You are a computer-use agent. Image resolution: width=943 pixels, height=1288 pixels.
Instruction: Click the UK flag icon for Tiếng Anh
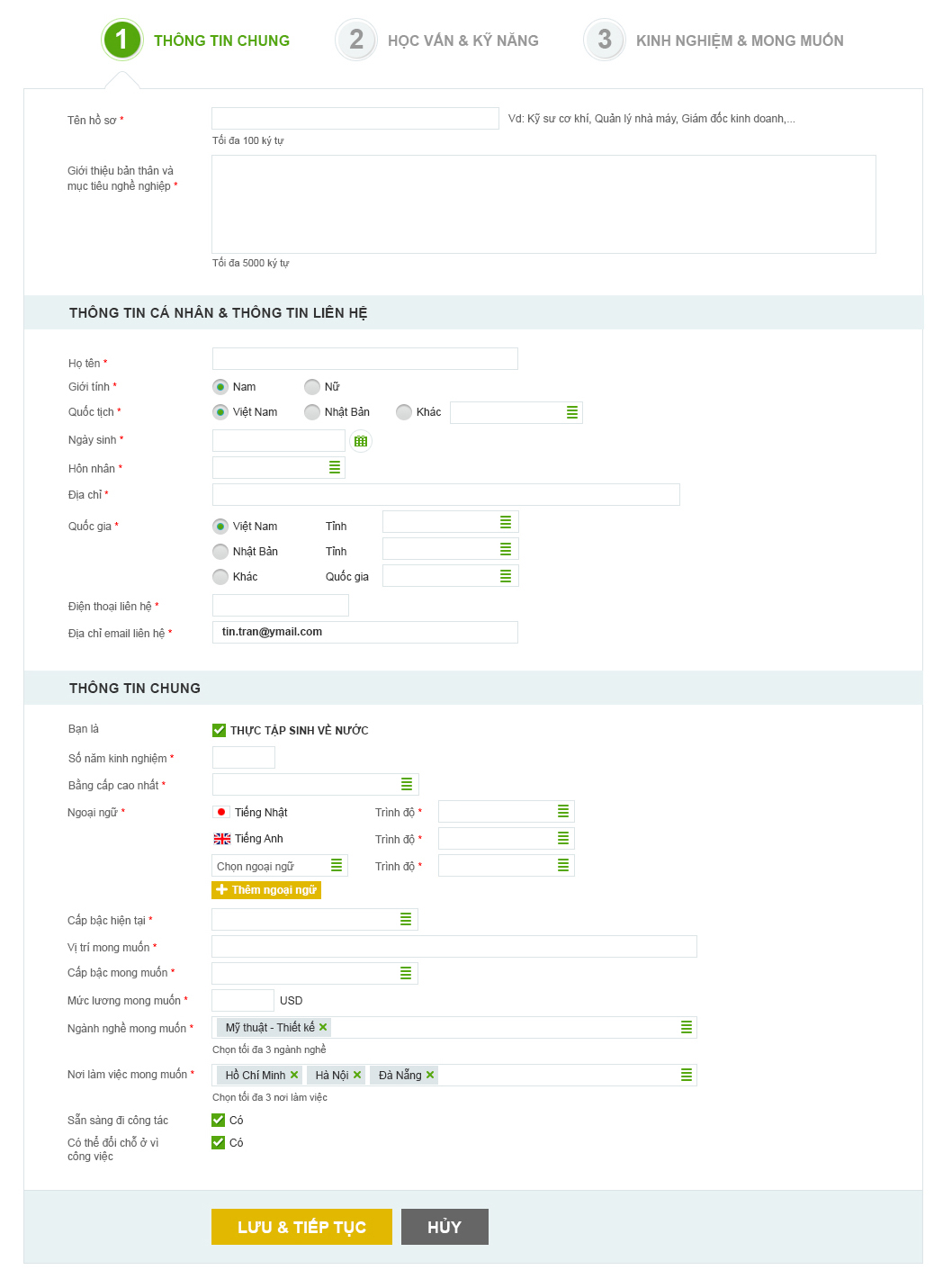(221, 839)
